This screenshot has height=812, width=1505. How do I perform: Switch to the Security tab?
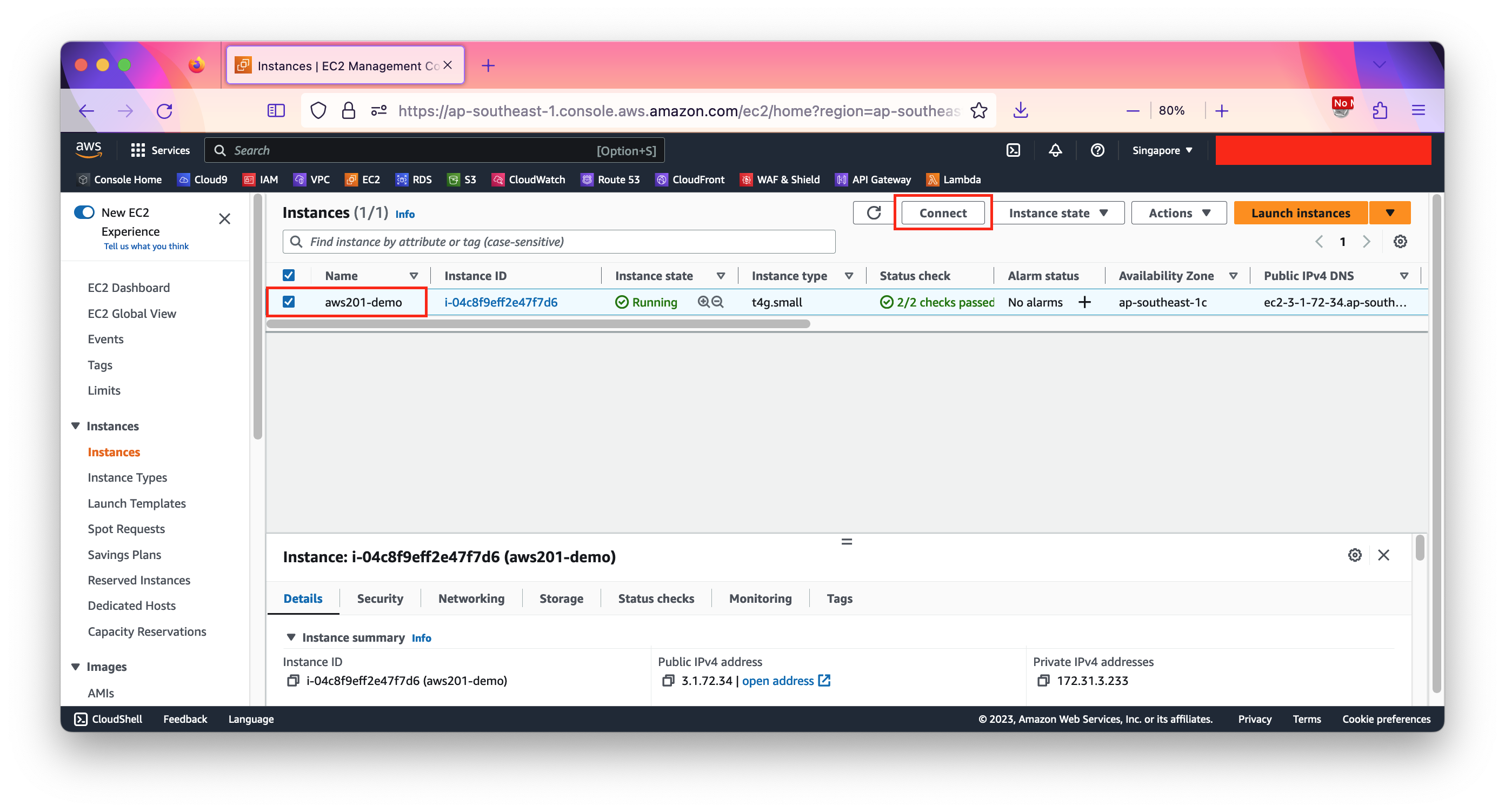tap(379, 598)
